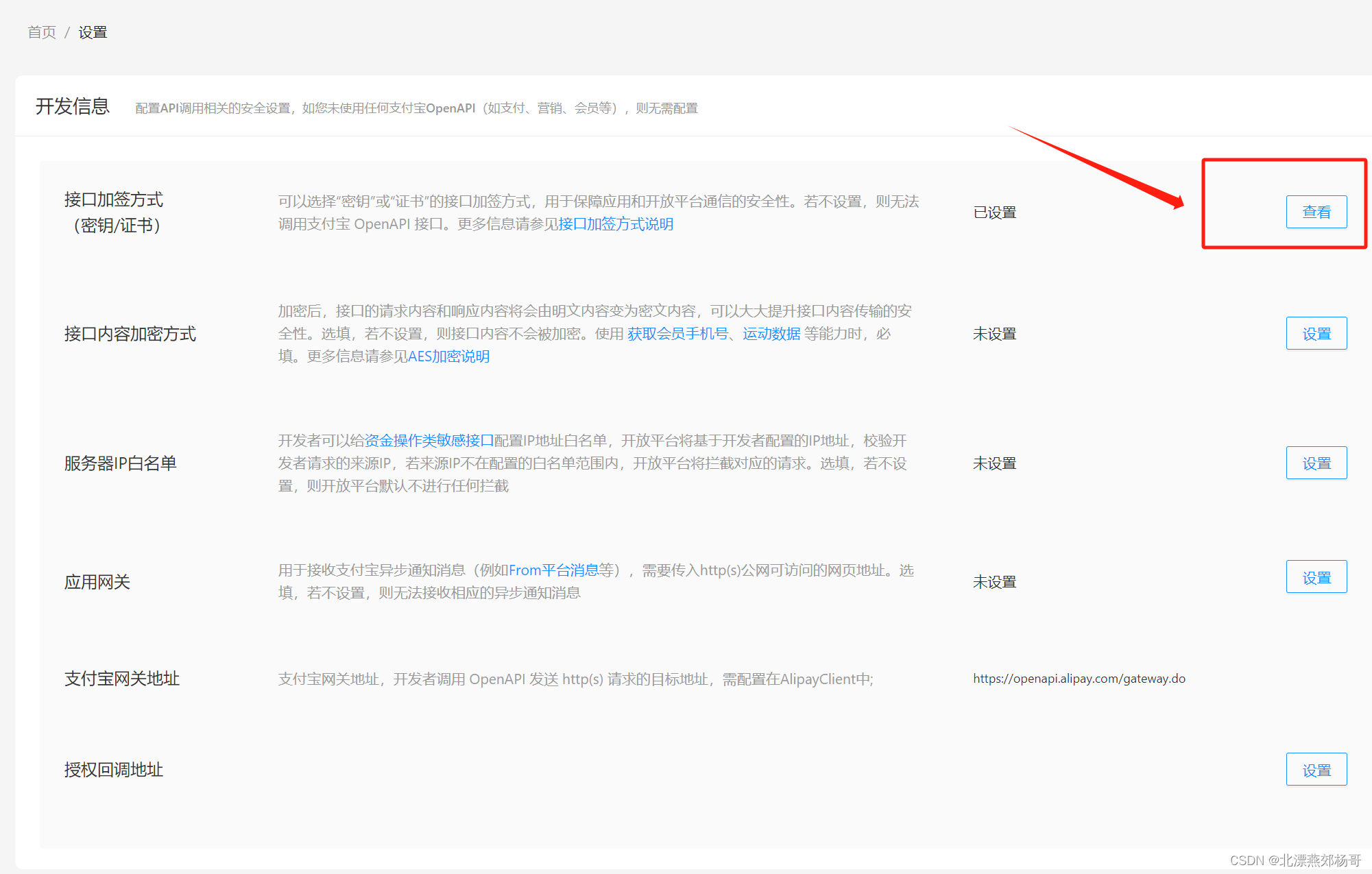The image size is (1372, 874).
Task: Click 设置 breadcrumb item
Action: 93,32
